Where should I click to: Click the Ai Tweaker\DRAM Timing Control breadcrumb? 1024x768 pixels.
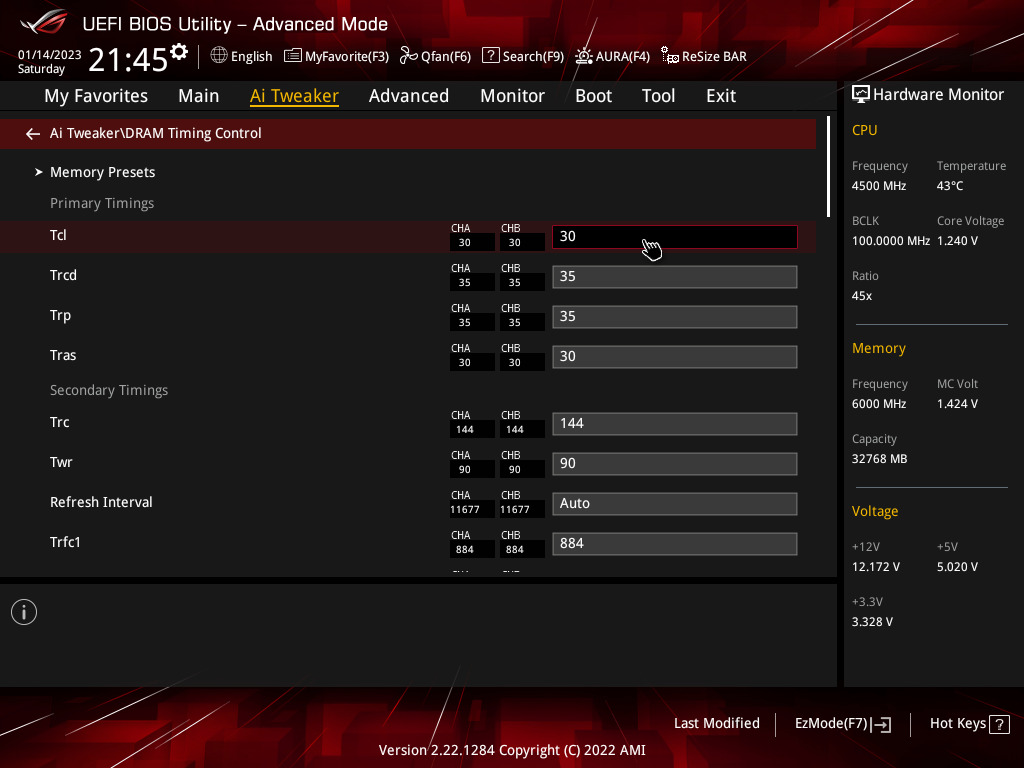point(155,133)
